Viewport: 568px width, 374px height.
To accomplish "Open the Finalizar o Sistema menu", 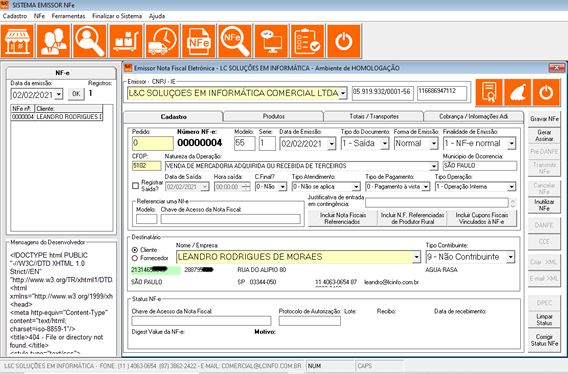I will pyautogui.click(x=117, y=16).
